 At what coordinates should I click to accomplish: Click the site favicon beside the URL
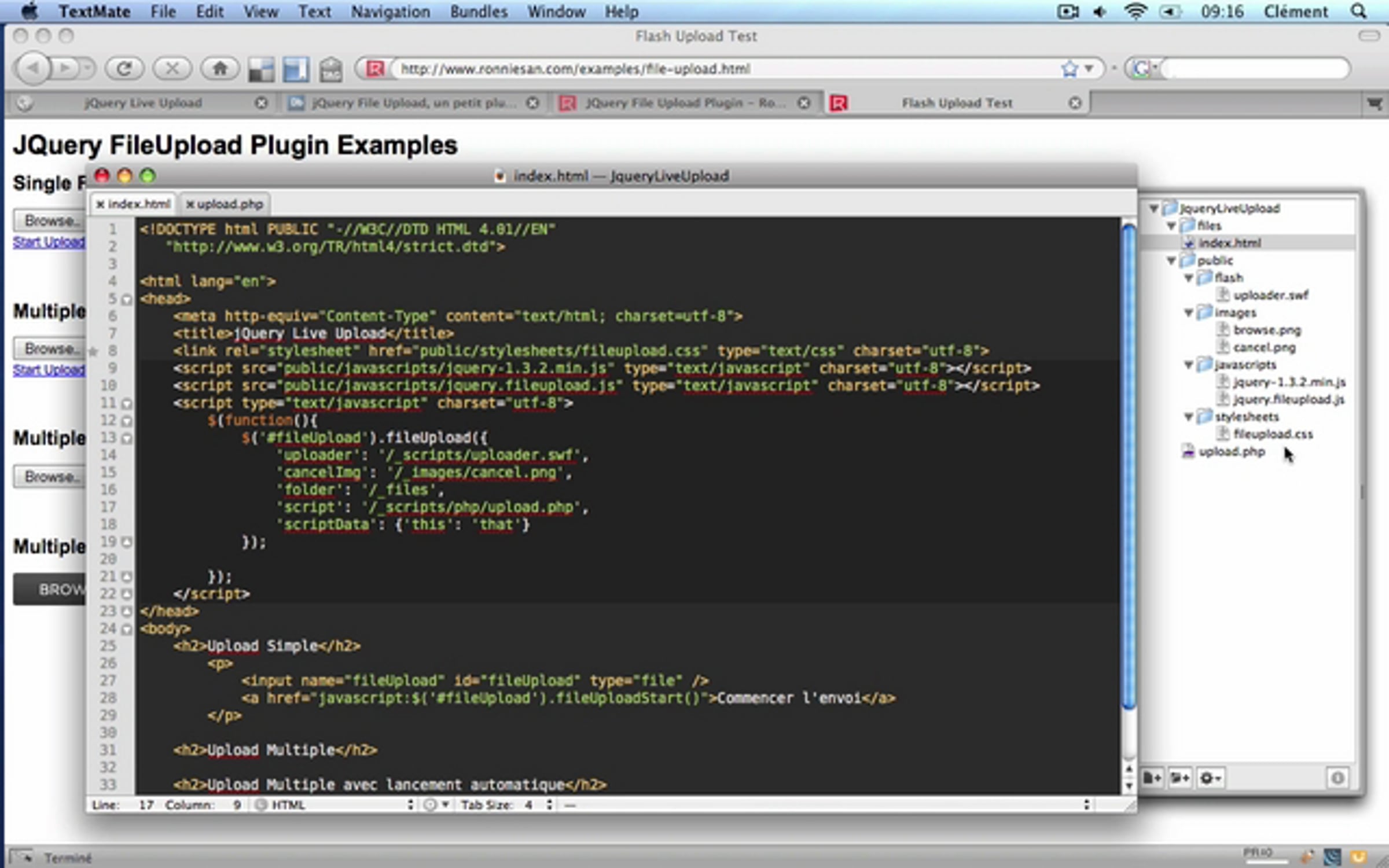tap(375, 69)
